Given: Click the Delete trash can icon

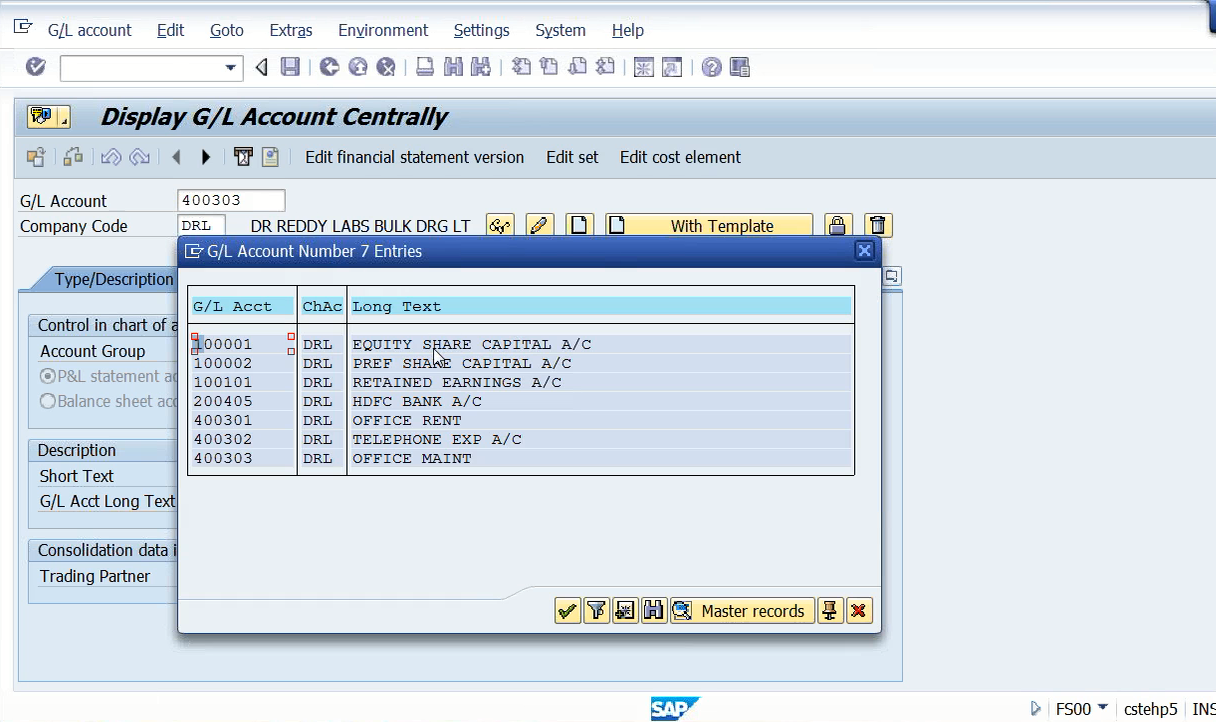Looking at the screenshot, I should [878, 225].
